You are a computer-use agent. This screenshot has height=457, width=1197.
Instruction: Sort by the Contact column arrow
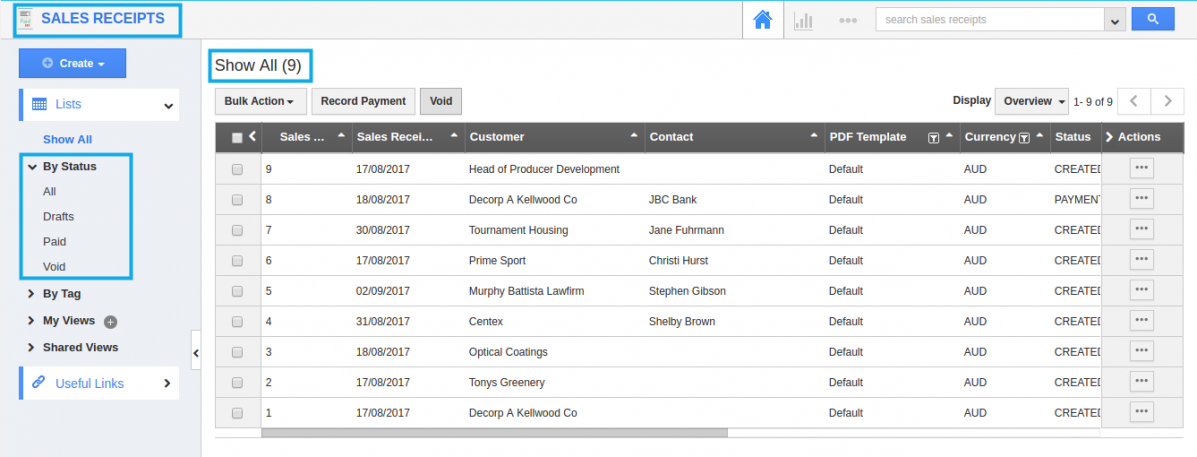(813, 134)
